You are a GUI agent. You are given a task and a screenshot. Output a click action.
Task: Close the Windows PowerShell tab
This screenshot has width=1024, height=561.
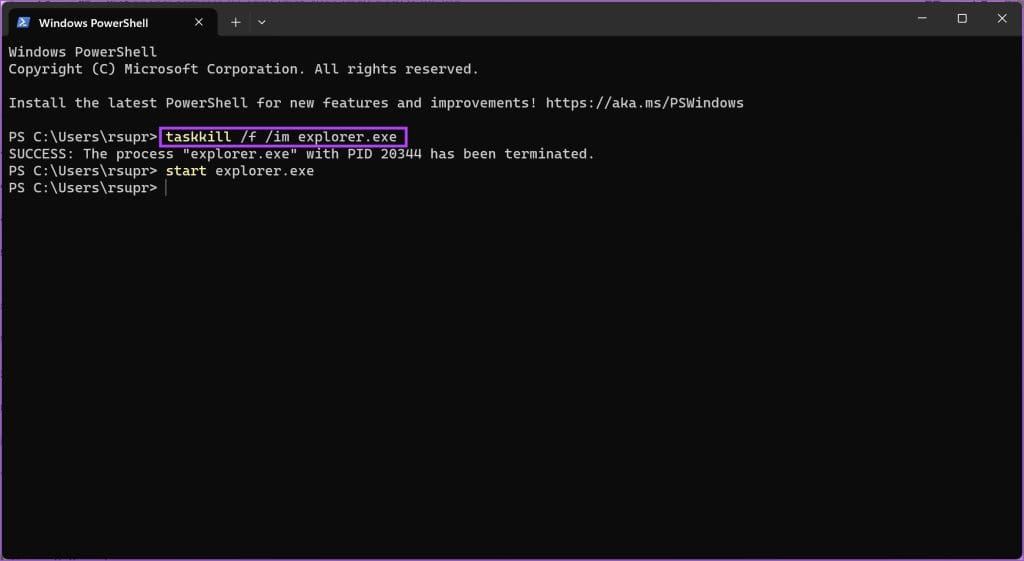pyautogui.click(x=199, y=22)
